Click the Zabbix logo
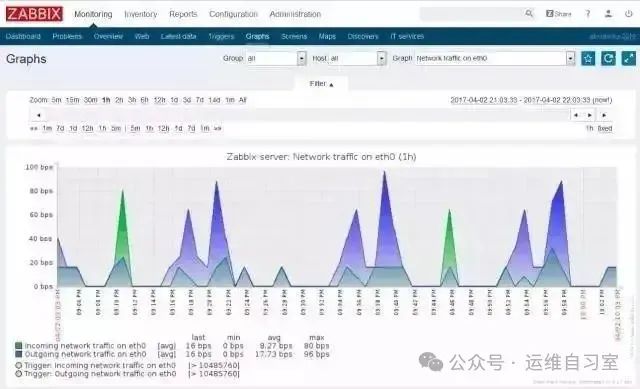The width and height of the screenshot is (640, 389). point(34,14)
